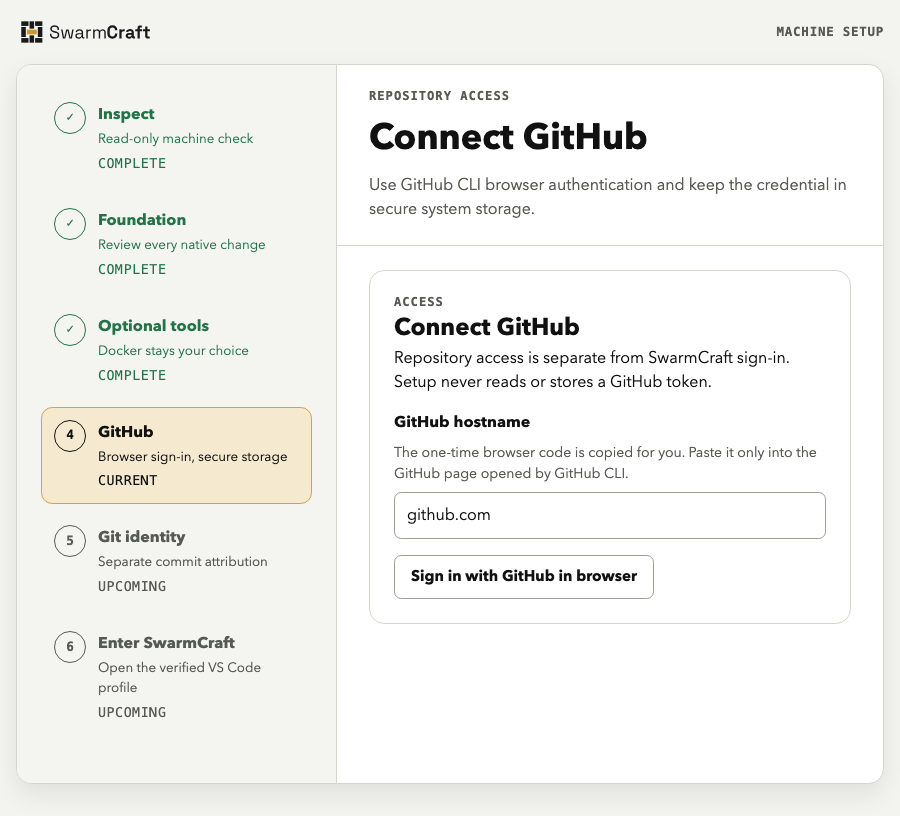Click COMPLETE status under Optional tools
Screen dimensions: 900x816
(x=132, y=375)
